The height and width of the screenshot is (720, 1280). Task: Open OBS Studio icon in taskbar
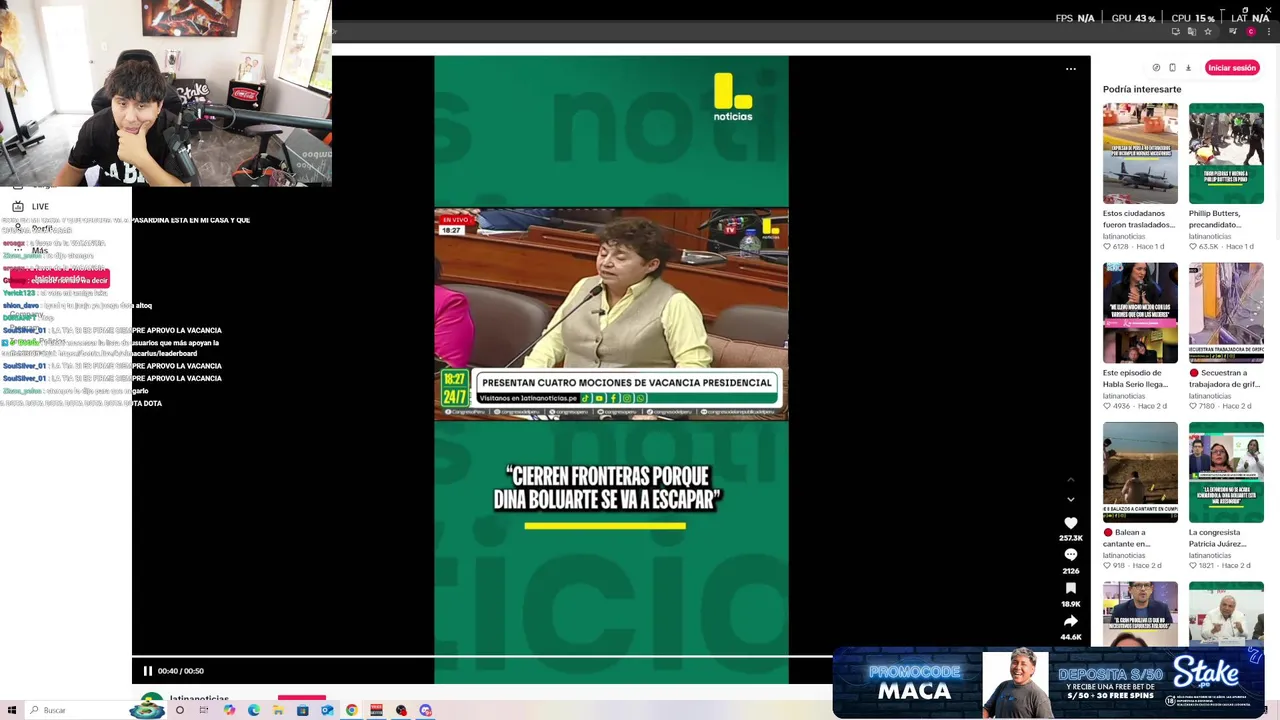click(x=401, y=710)
